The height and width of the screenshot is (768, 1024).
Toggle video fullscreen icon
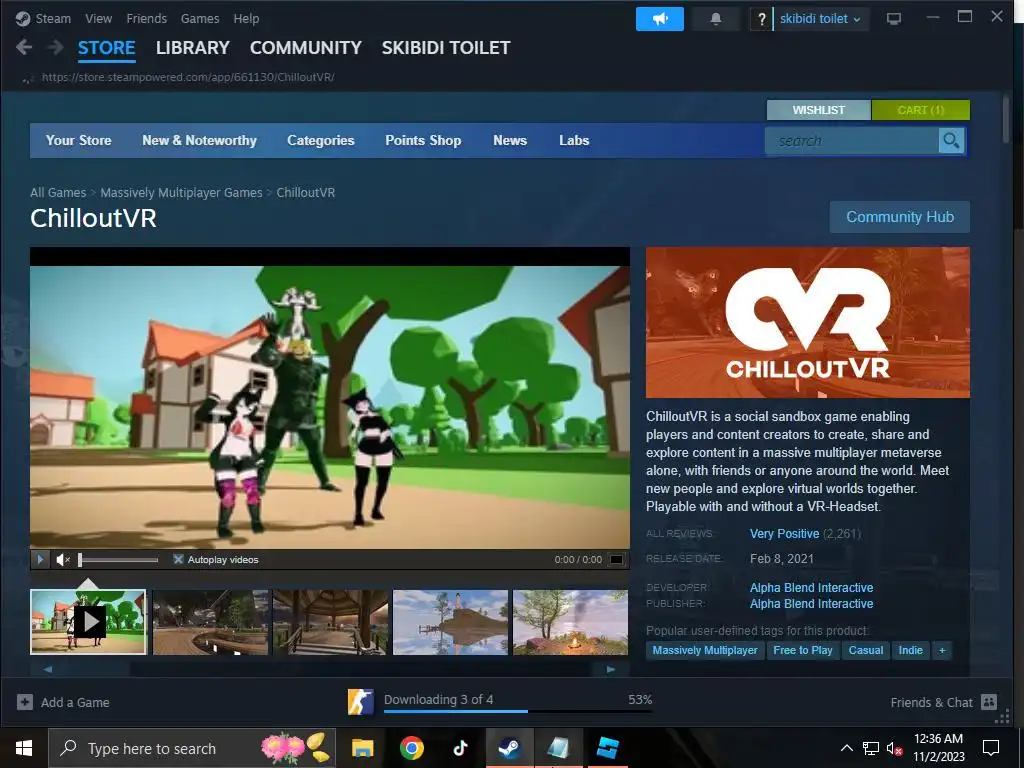[x=616, y=560]
